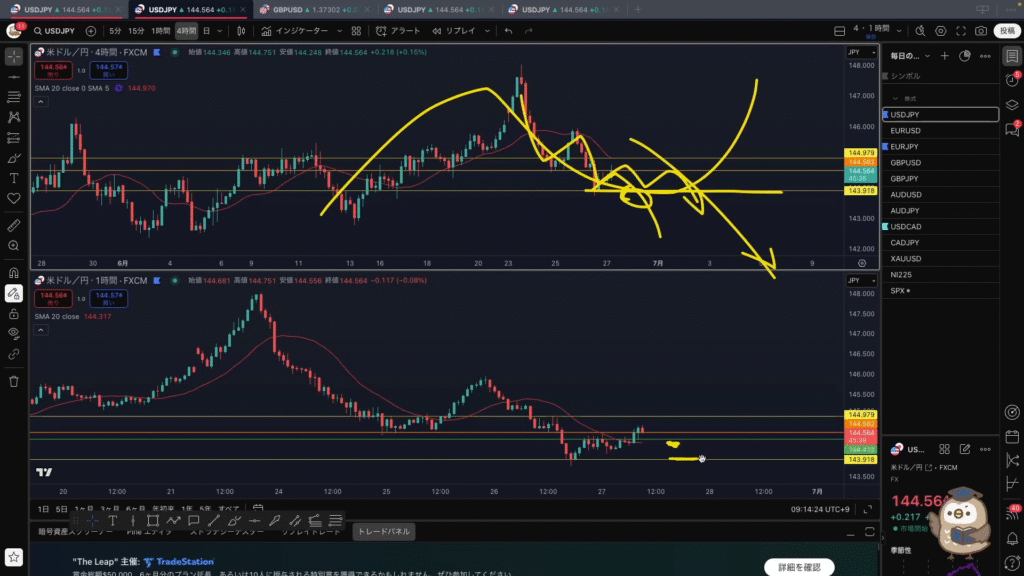This screenshot has height=576, width=1024.
Task: Click the USDJPY symbol search field
Action: (54, 31)
